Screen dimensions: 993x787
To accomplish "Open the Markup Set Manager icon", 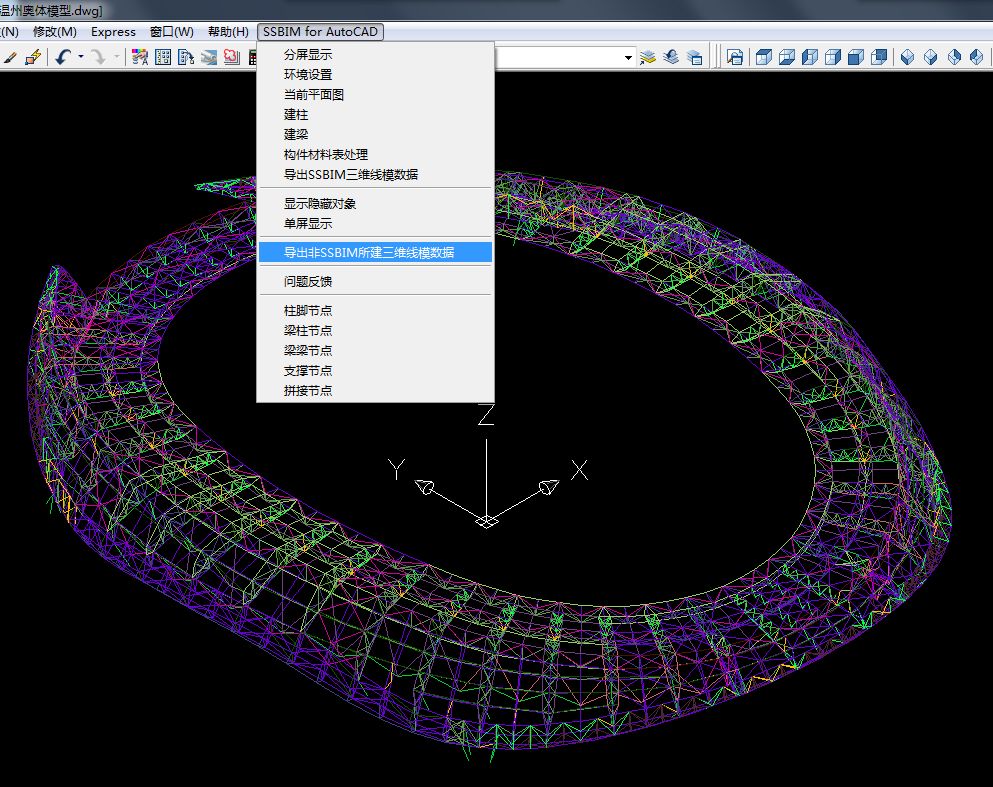I will [232, 58].
